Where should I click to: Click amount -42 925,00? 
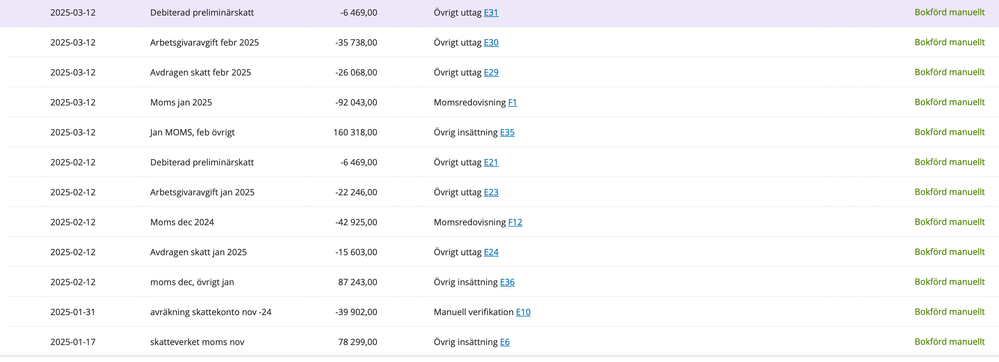[x=356, y=222]
